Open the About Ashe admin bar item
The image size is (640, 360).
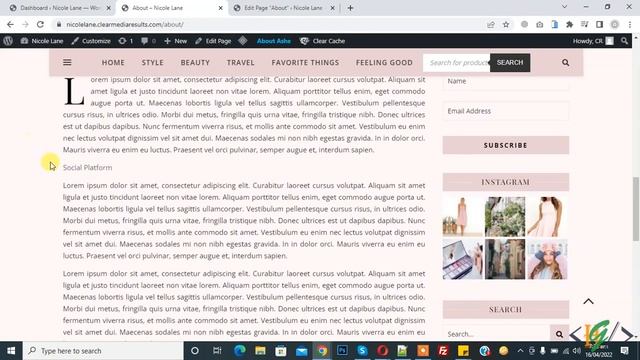(x=273, y=41)
